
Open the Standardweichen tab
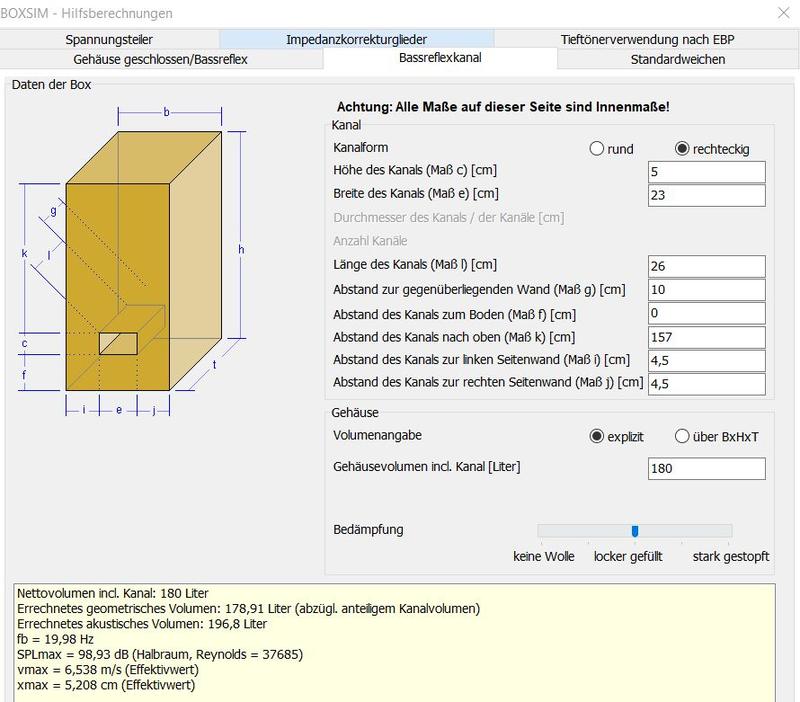pyautogui.click(x=678, y=59)
